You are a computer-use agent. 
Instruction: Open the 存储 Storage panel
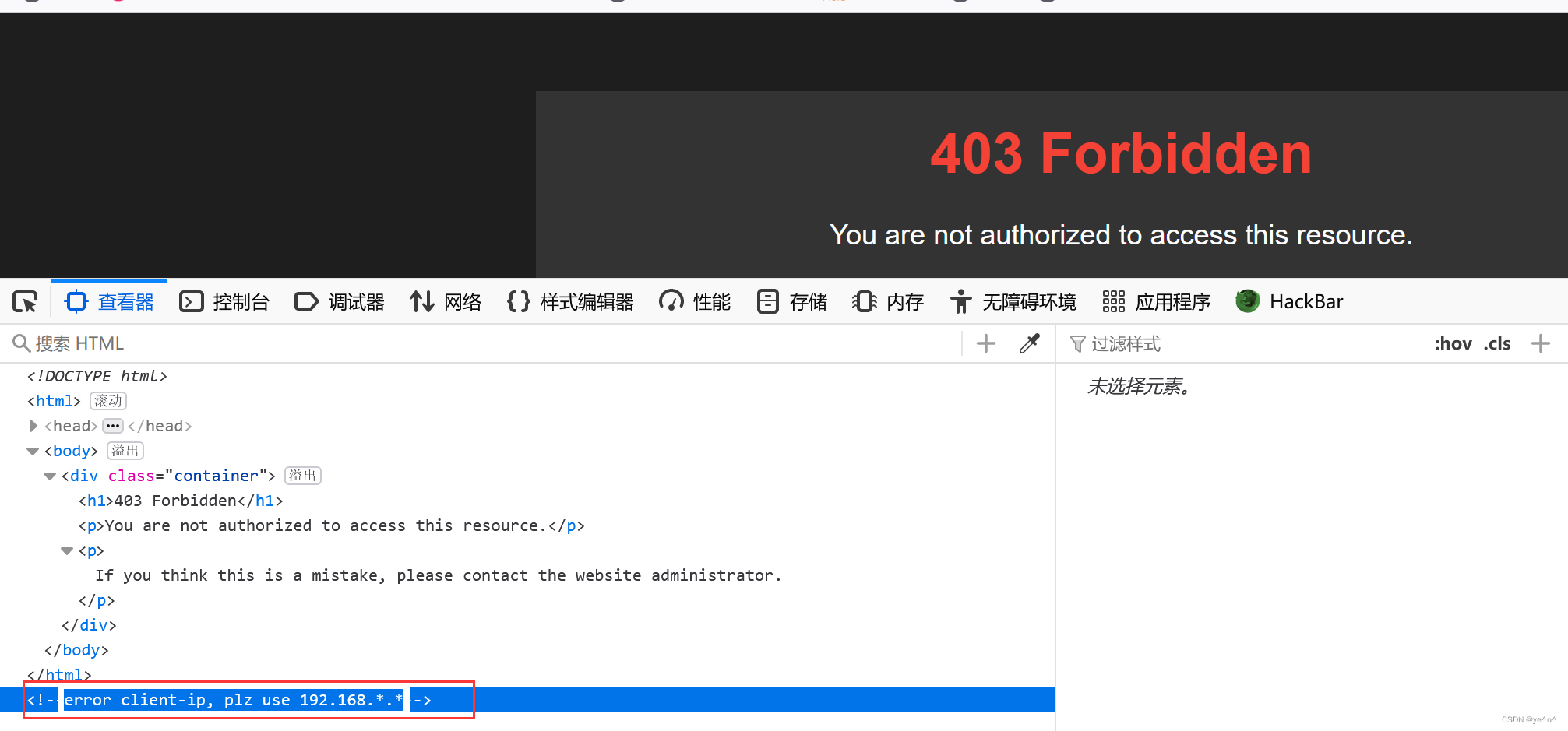[x=790, y=301]
